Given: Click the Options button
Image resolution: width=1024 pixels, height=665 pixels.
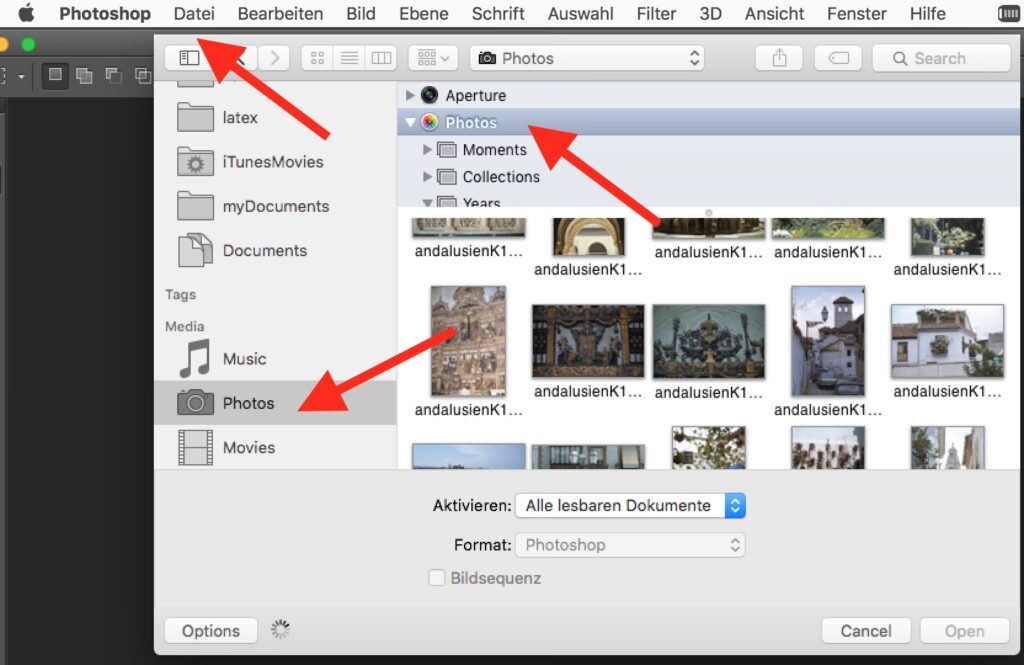Looking at the screenshot, I should coord(211,631).
